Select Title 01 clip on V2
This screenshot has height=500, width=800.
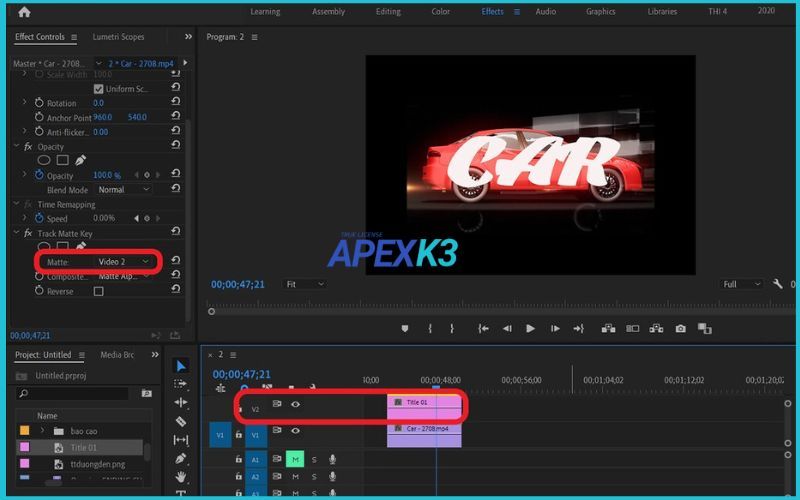(424, 406)
